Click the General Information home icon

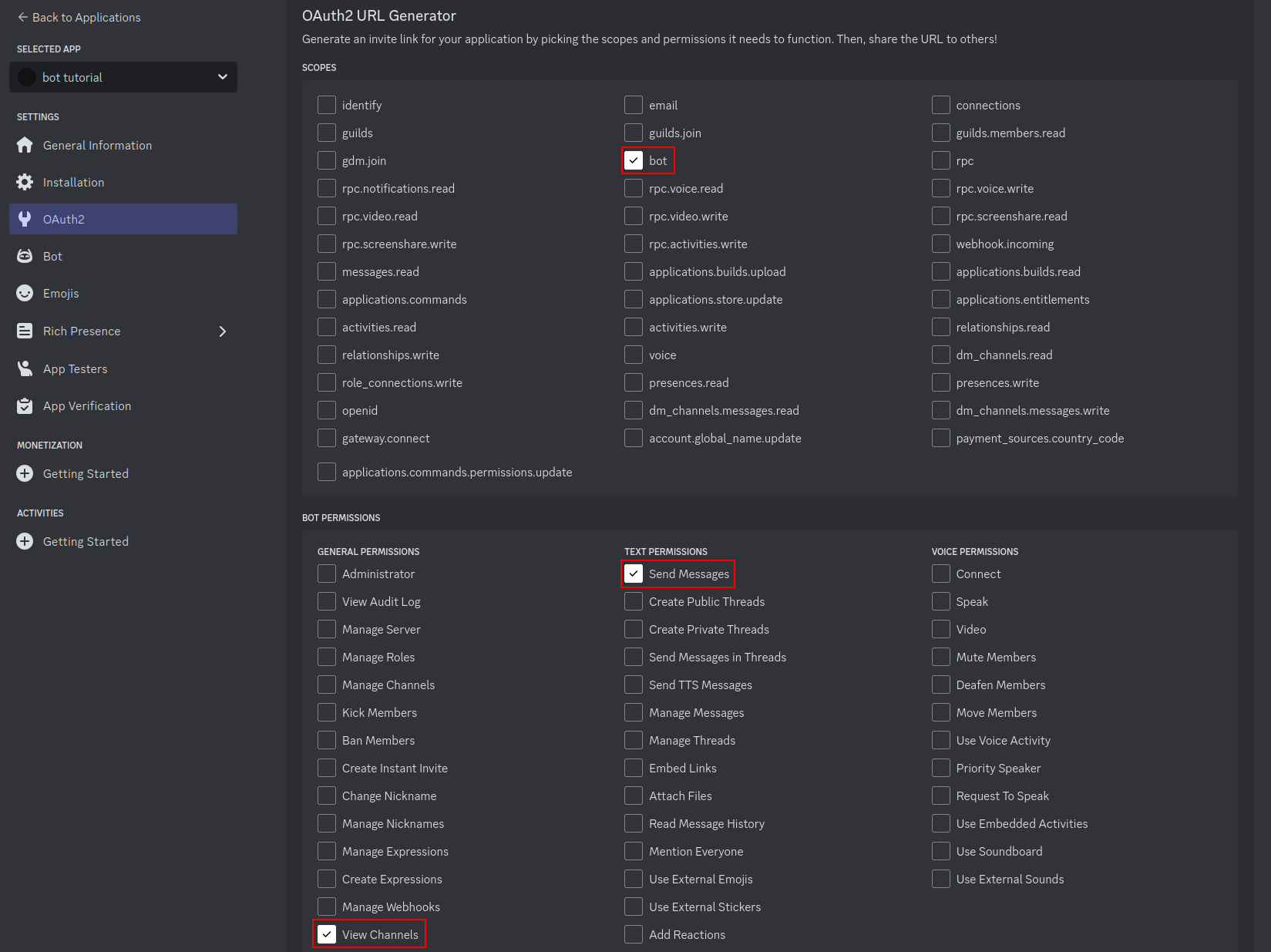click(x=25, y=145)
